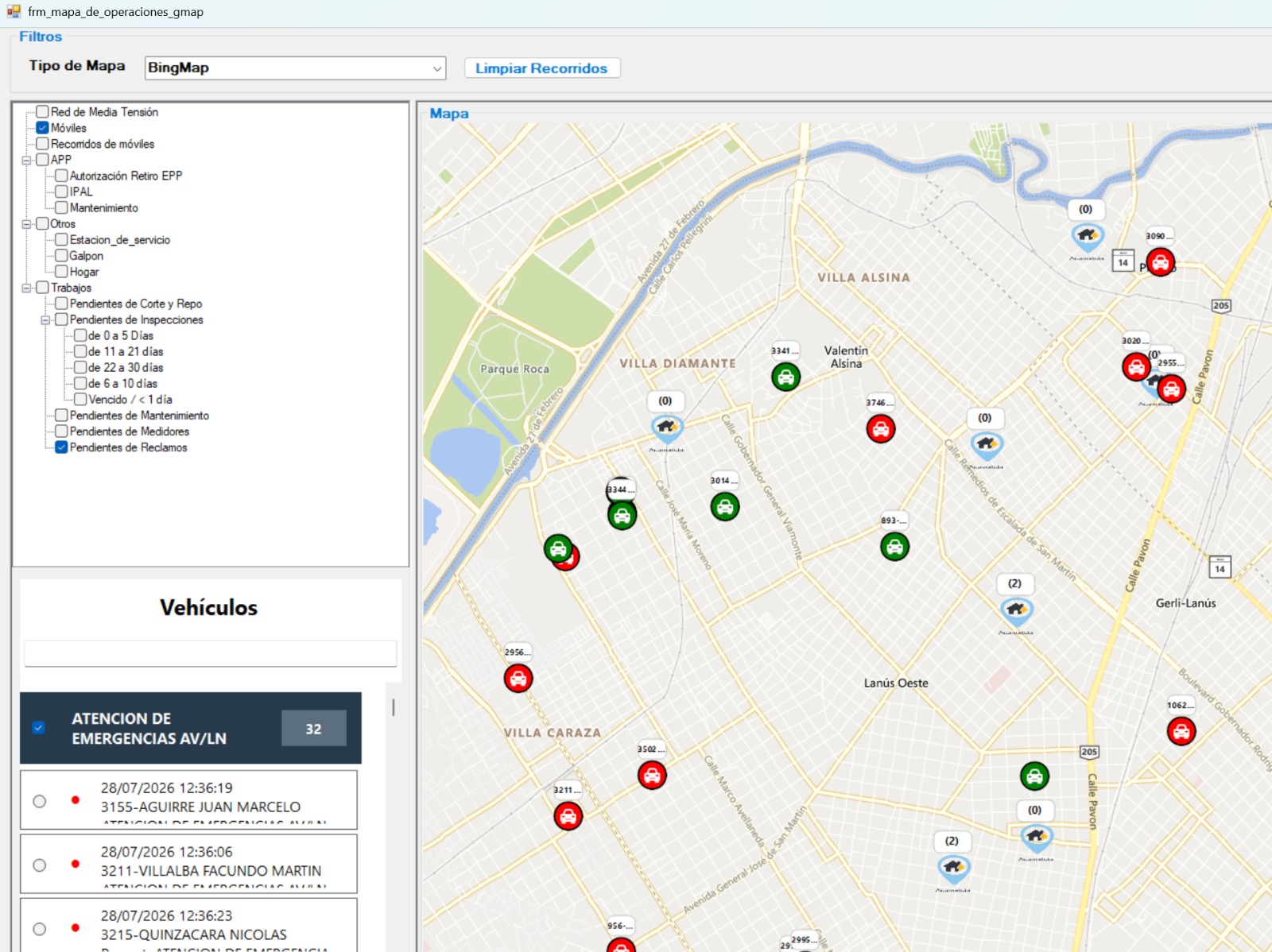Click the unlabeled green vehicle marker near Calle Pavon
Image resolution: width=1272 pixels, height=952 pixels.
pyautogui.click(x=1034, y=776)
